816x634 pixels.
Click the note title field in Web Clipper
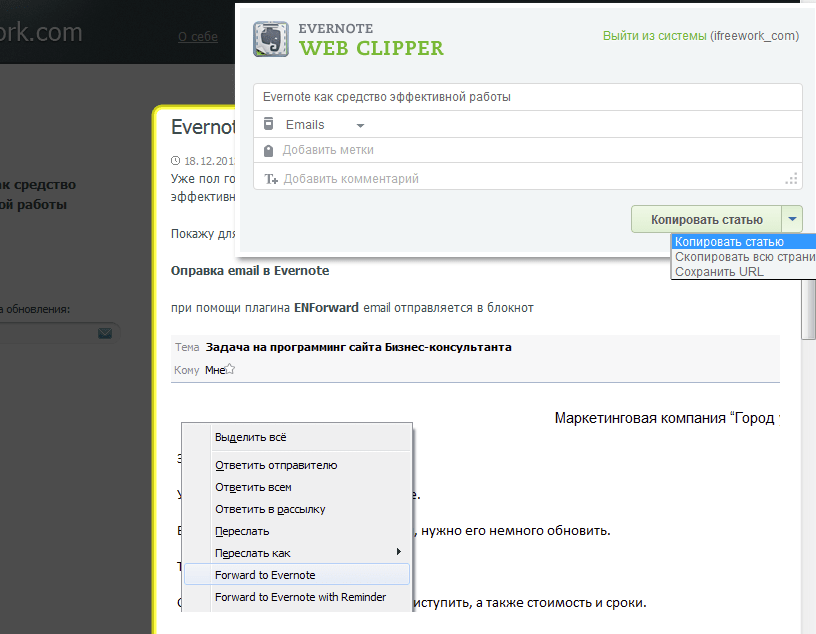[x=528, y=97]
